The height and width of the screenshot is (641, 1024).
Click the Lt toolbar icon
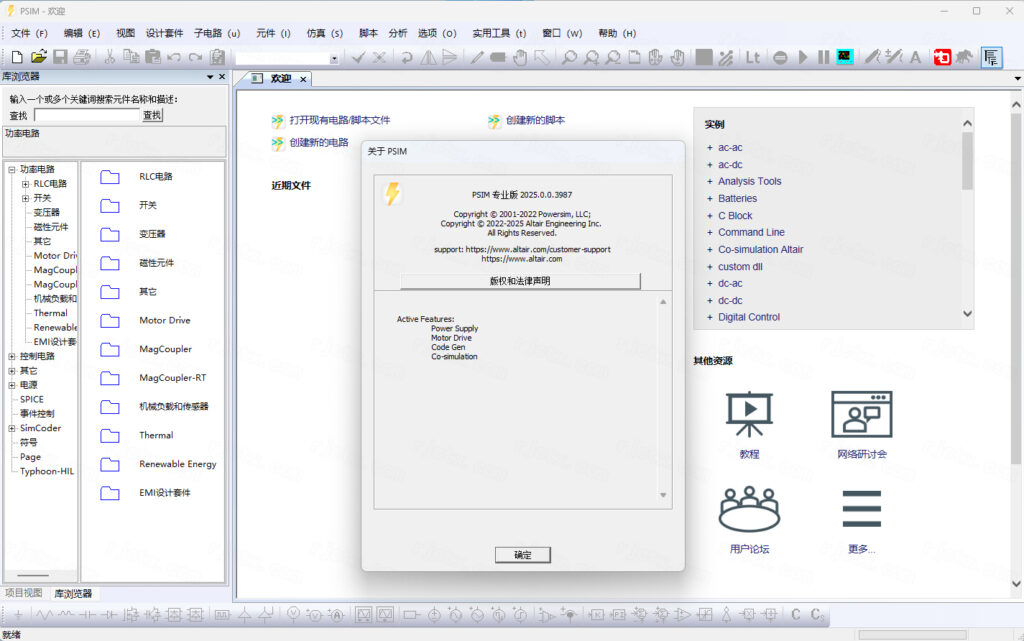[752, 57]
